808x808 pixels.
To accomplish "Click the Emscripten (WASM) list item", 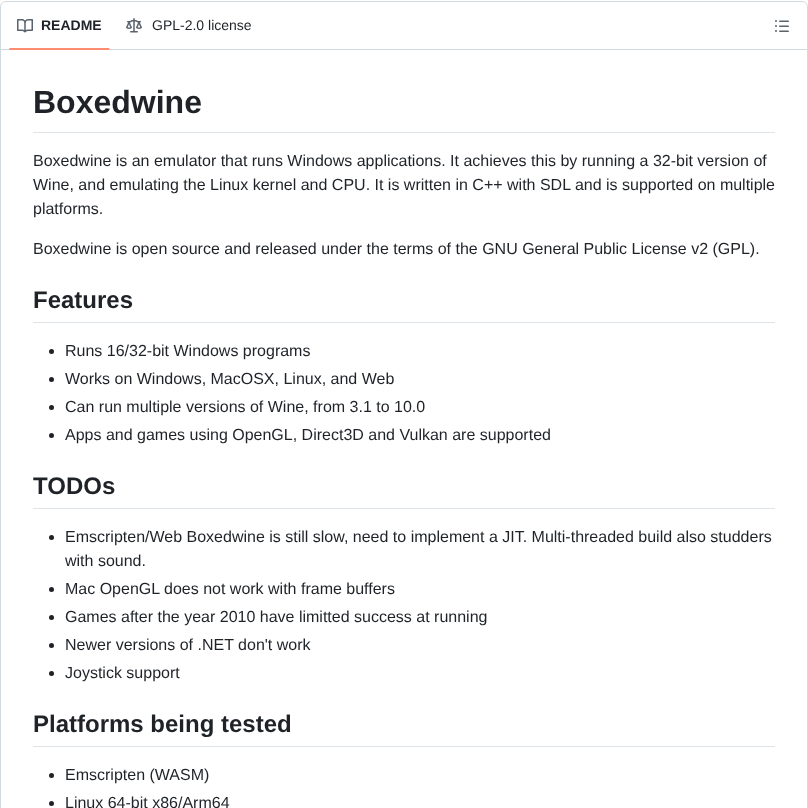I will (137, 775).
